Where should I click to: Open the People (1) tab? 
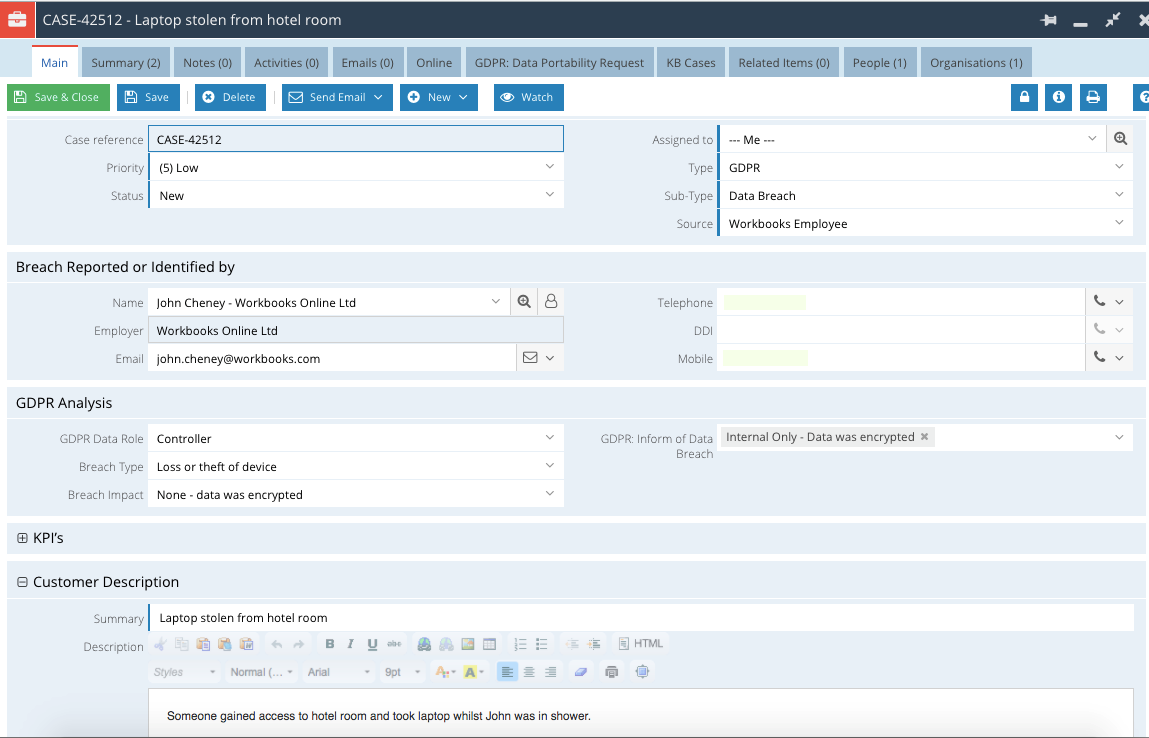click(x=879, y=62)
